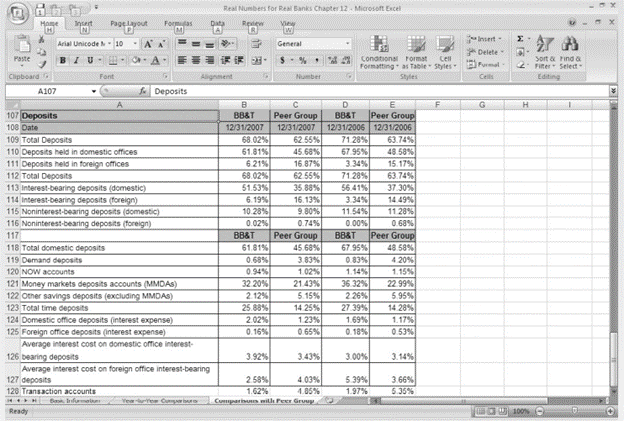Toggle Italic formatting
Screen dimensions: 624x421
click(76, 60)
